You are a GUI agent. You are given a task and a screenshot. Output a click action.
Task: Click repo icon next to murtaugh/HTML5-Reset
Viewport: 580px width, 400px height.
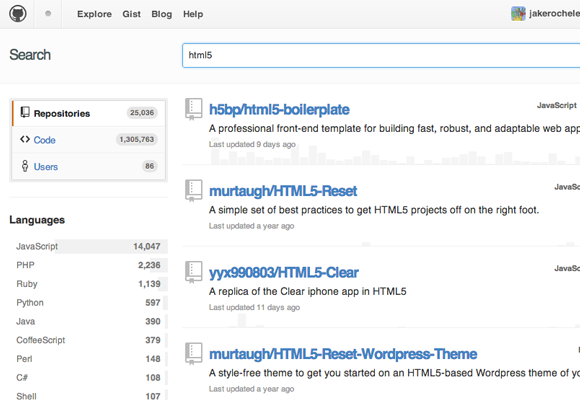pyautogui.click(x=193, y=191)
